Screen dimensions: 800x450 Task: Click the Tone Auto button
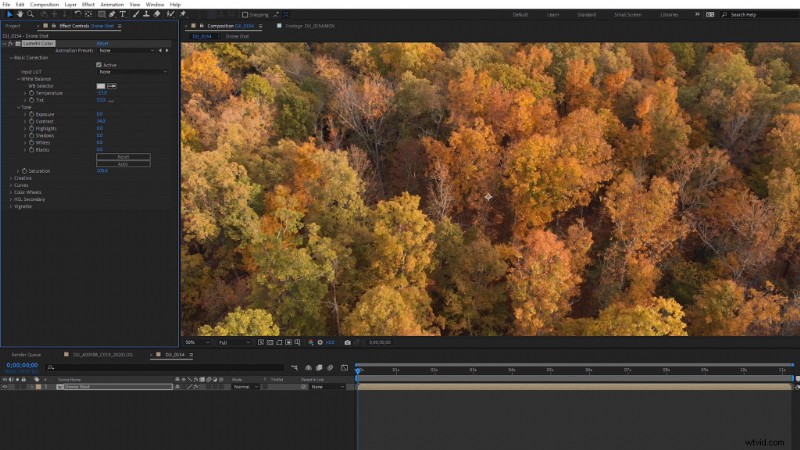tap(123, 164)
